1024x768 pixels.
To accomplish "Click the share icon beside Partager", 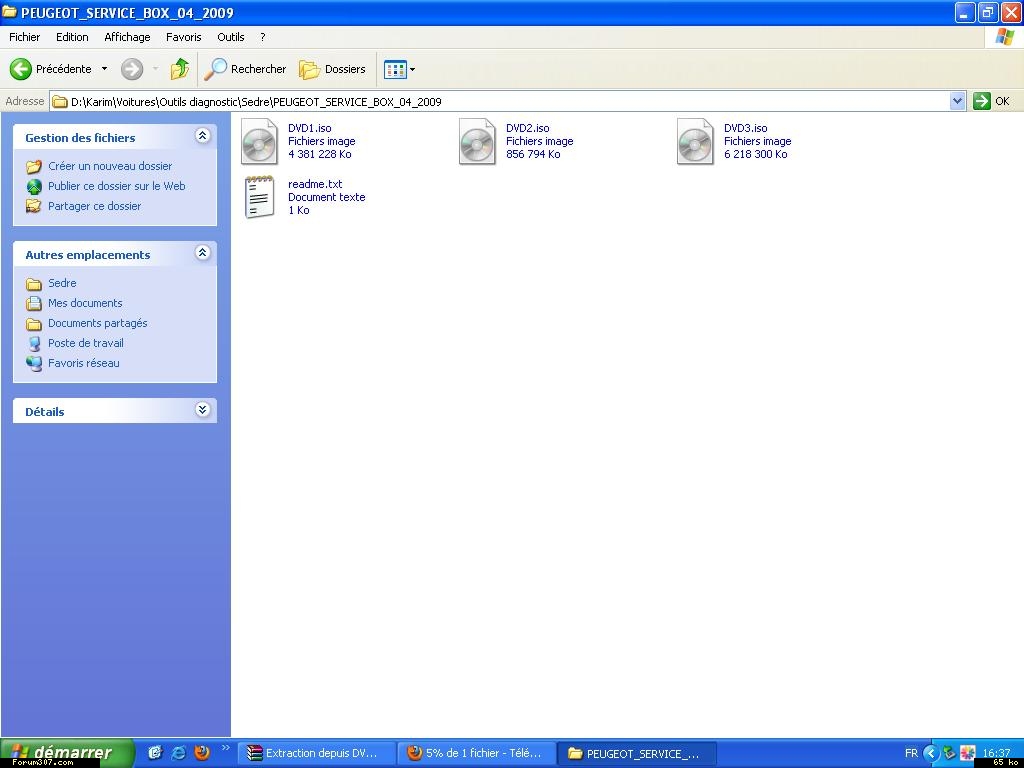I will tap(34, 206).
